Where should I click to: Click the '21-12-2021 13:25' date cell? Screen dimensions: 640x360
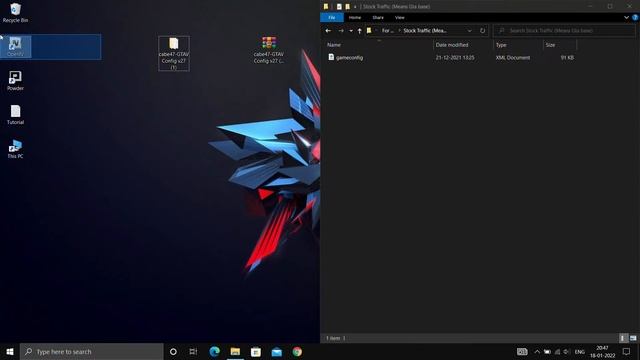tap(455, 58)
